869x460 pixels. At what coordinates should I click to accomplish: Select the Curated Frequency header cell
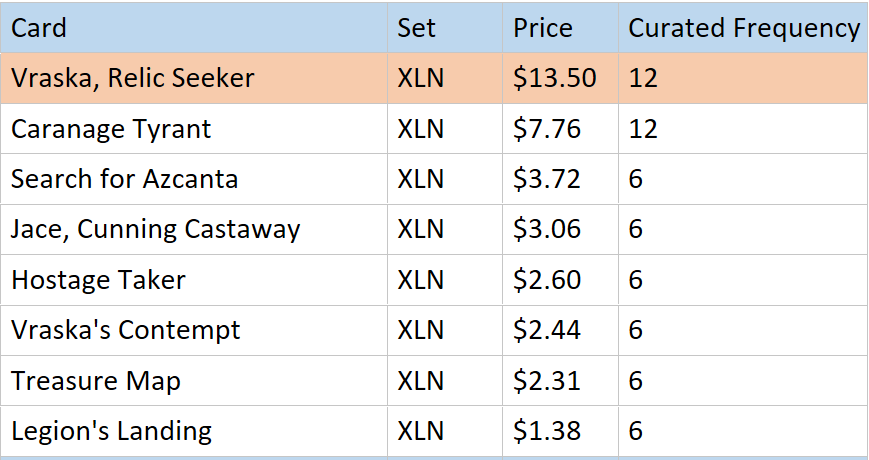[743, 28]
